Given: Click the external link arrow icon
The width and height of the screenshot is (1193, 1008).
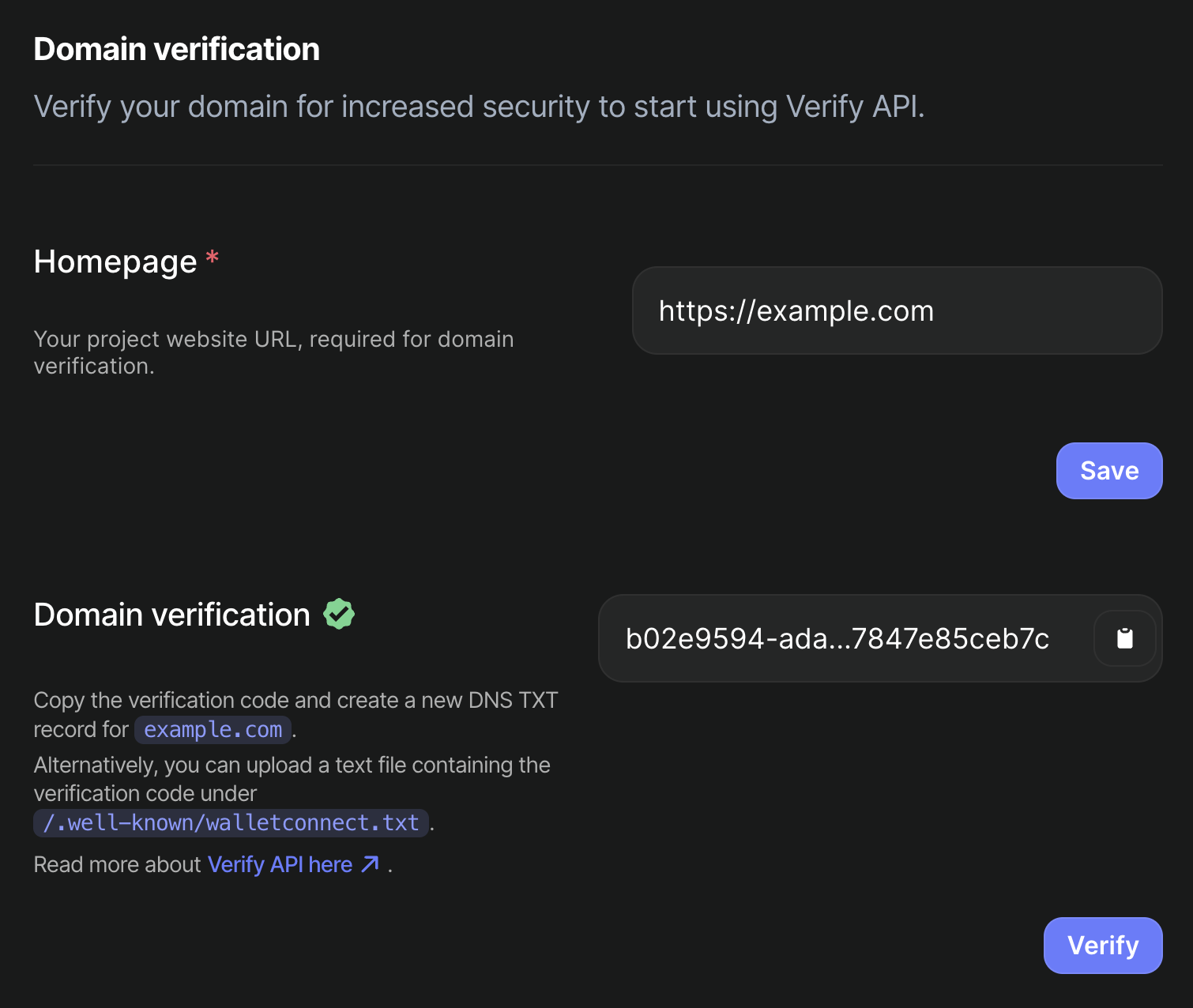Looking at the screenshot, I should pyautogui.click(x=370, y=864).
